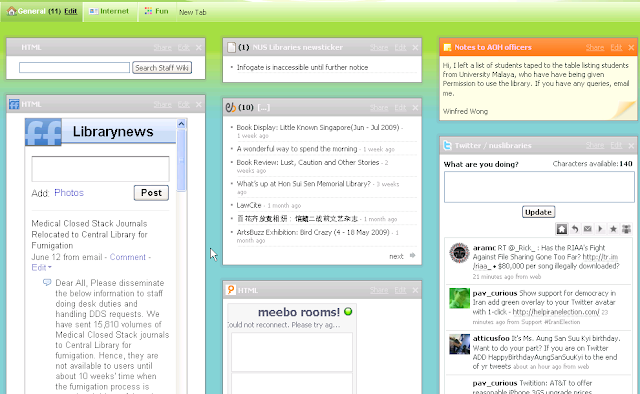Click the feed icon beside (10) [...] widget title

pos(231,107)
